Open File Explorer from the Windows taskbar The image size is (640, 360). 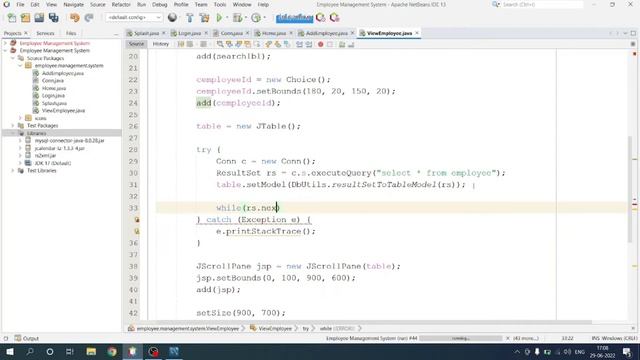click(x=91, y=351)
